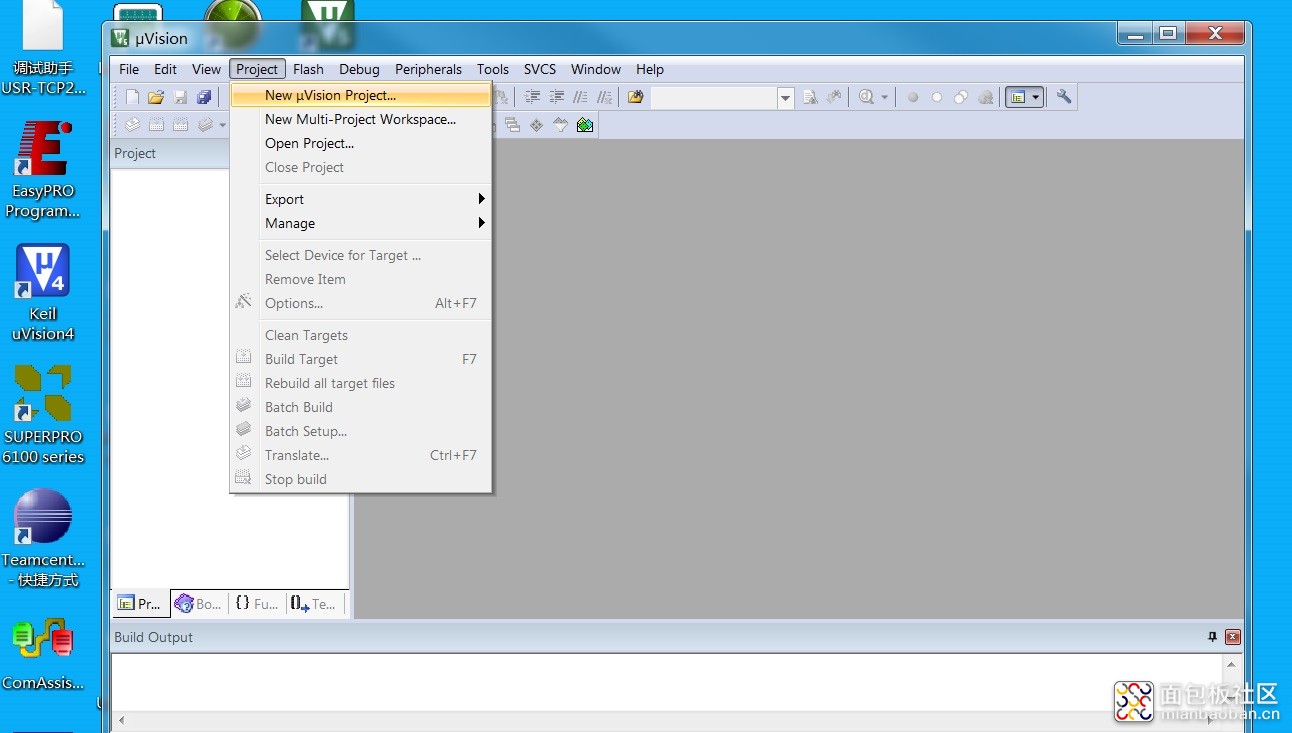Click the Rebuild toolbar icon
This screenshot has height=733, width=1292.
tap(181, 125)
